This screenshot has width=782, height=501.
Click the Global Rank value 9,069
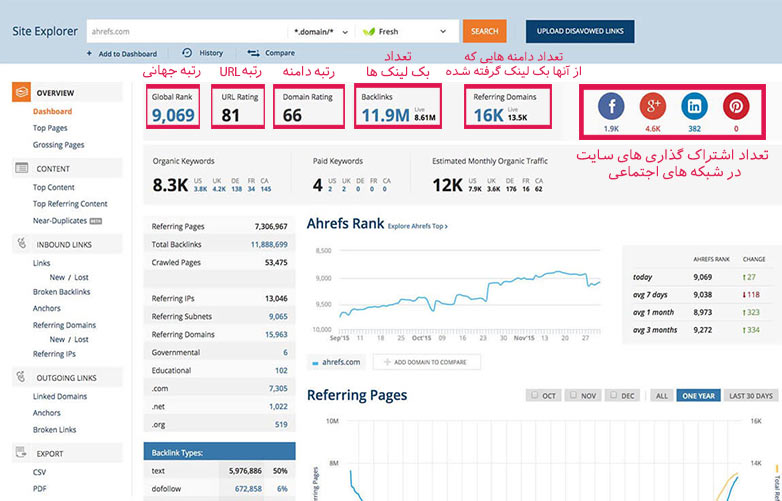click(x=173, y=115)
